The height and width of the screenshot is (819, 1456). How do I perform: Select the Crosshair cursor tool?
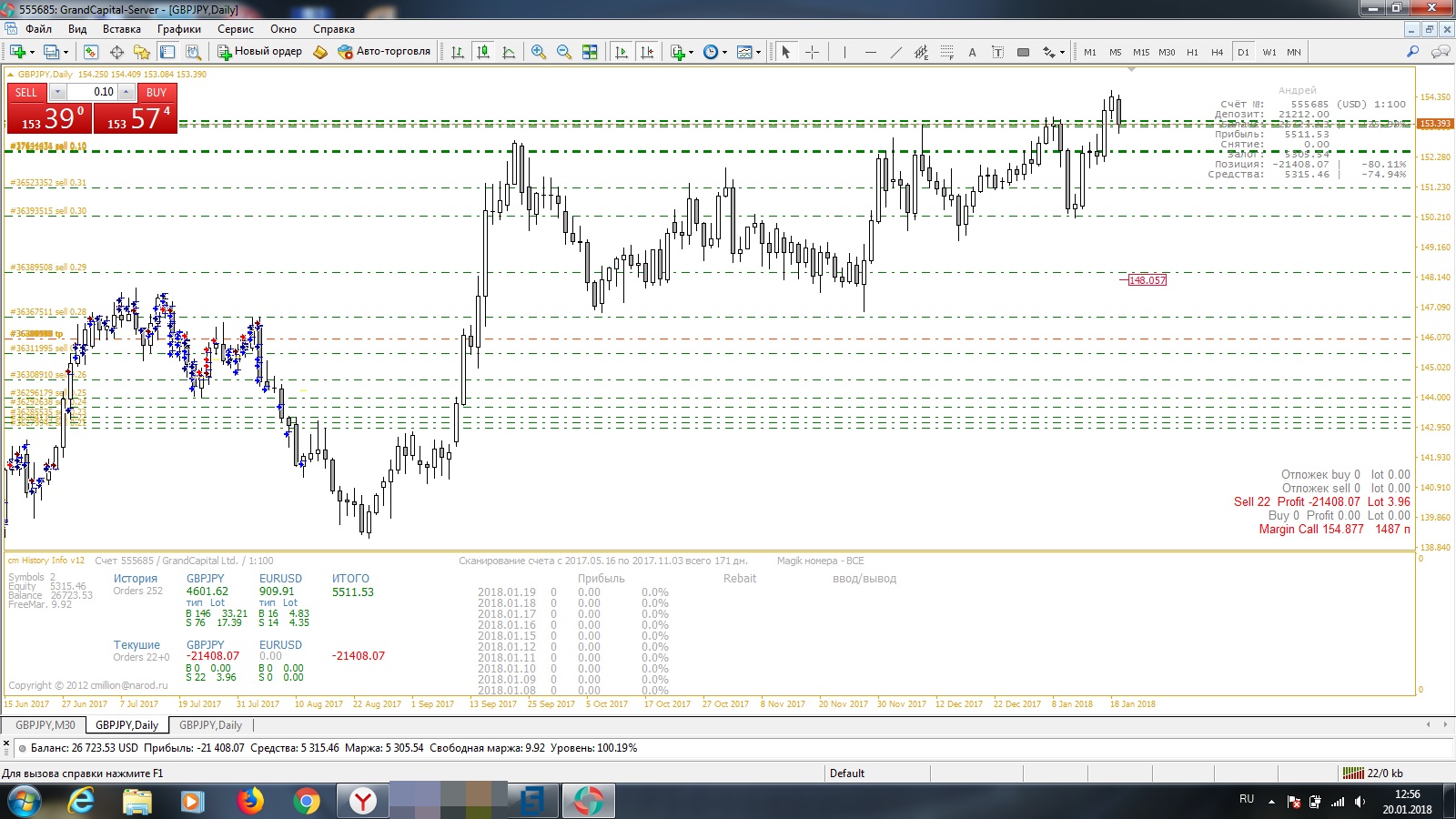813,52
